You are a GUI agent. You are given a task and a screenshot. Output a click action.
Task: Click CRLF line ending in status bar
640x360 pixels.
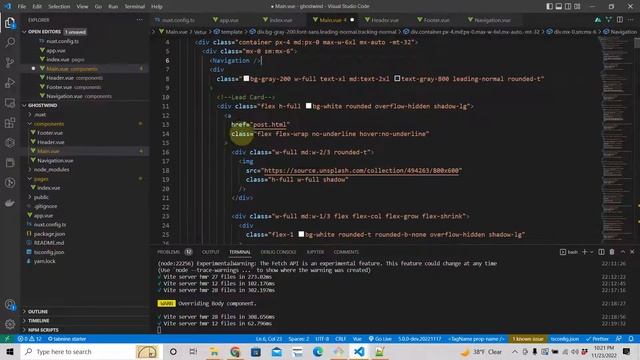point(340,339)
